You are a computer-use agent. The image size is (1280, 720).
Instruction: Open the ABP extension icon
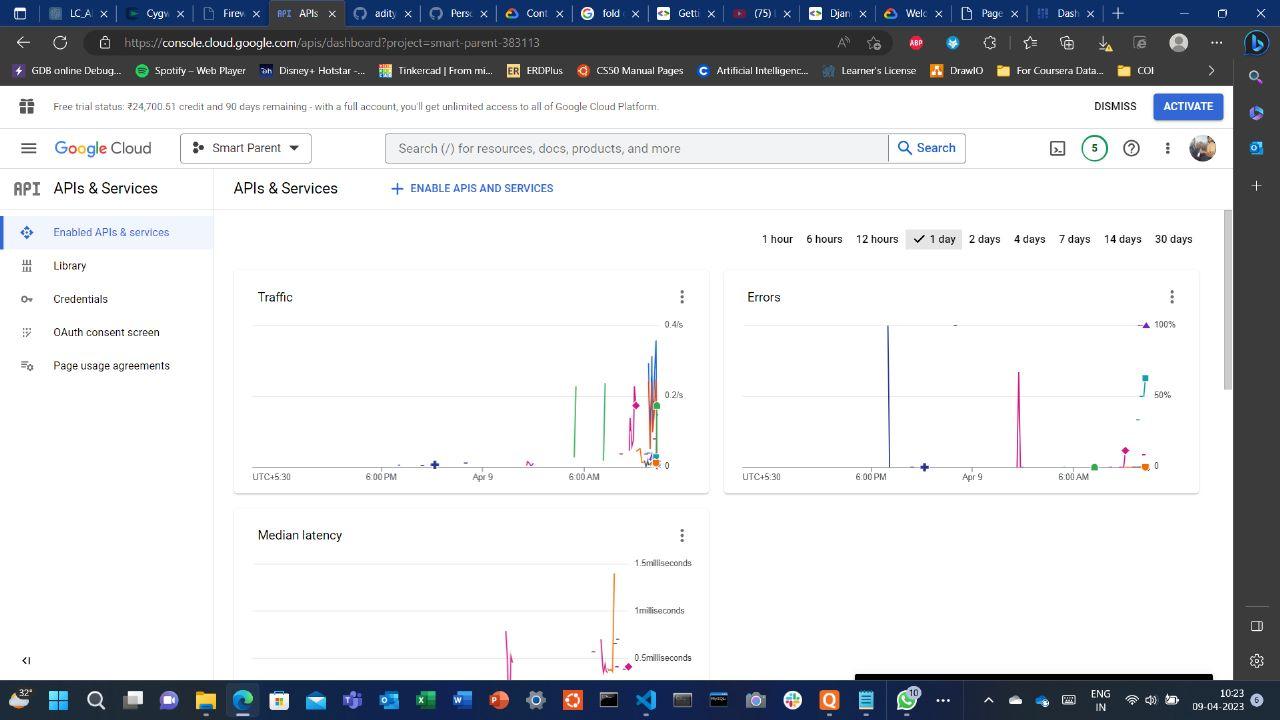(x=915, y=42)
